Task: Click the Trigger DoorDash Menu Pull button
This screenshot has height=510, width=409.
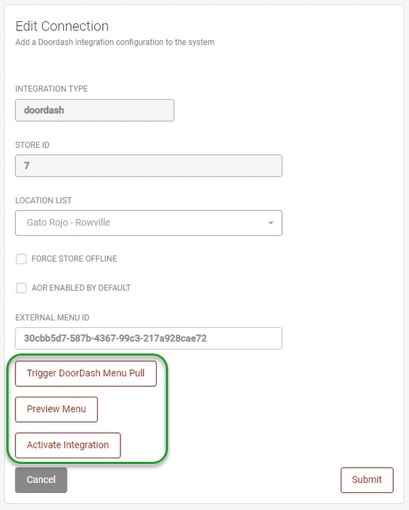Action: point(86,373)
